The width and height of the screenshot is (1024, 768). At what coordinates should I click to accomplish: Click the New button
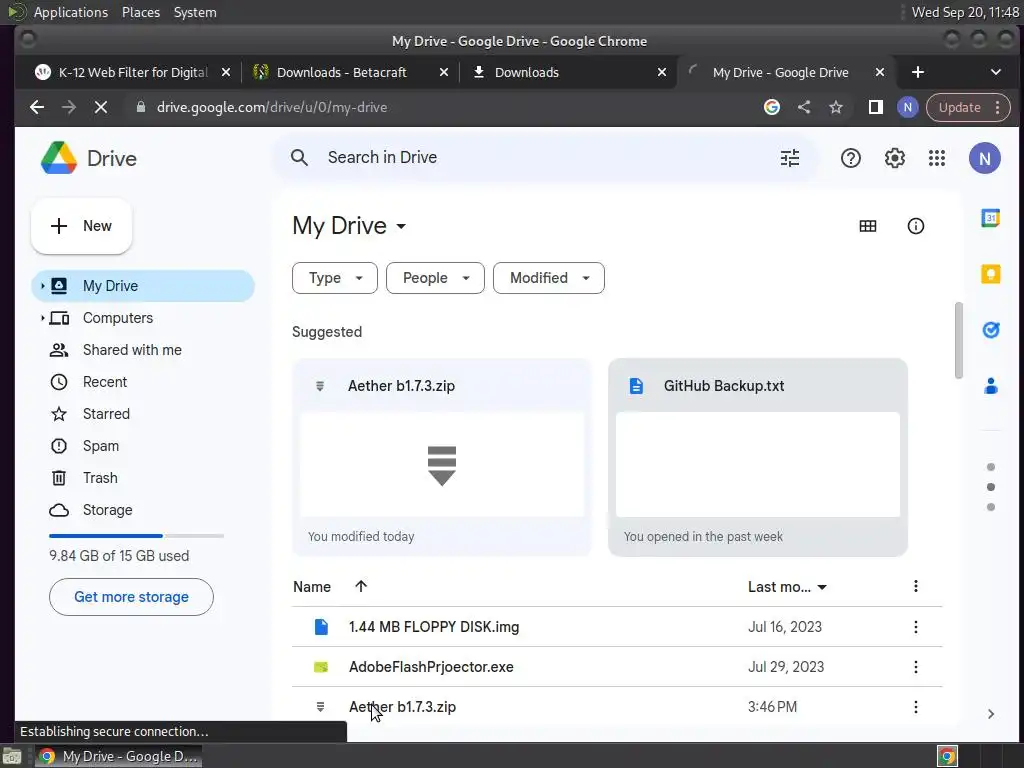click(82, 226)
